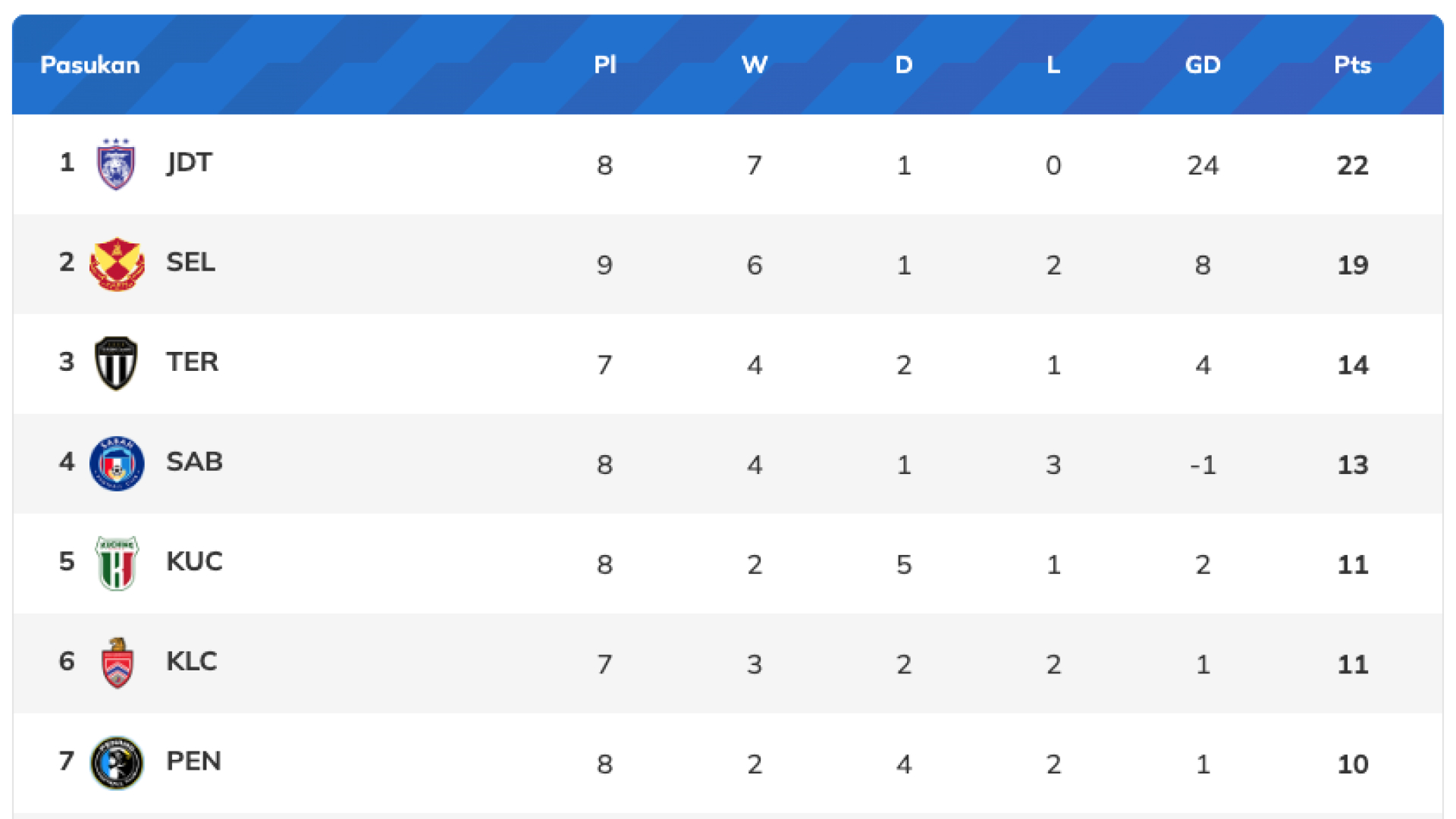Click the Selangor (SEL) team crest
The image size is (1456, 819).
116,264
